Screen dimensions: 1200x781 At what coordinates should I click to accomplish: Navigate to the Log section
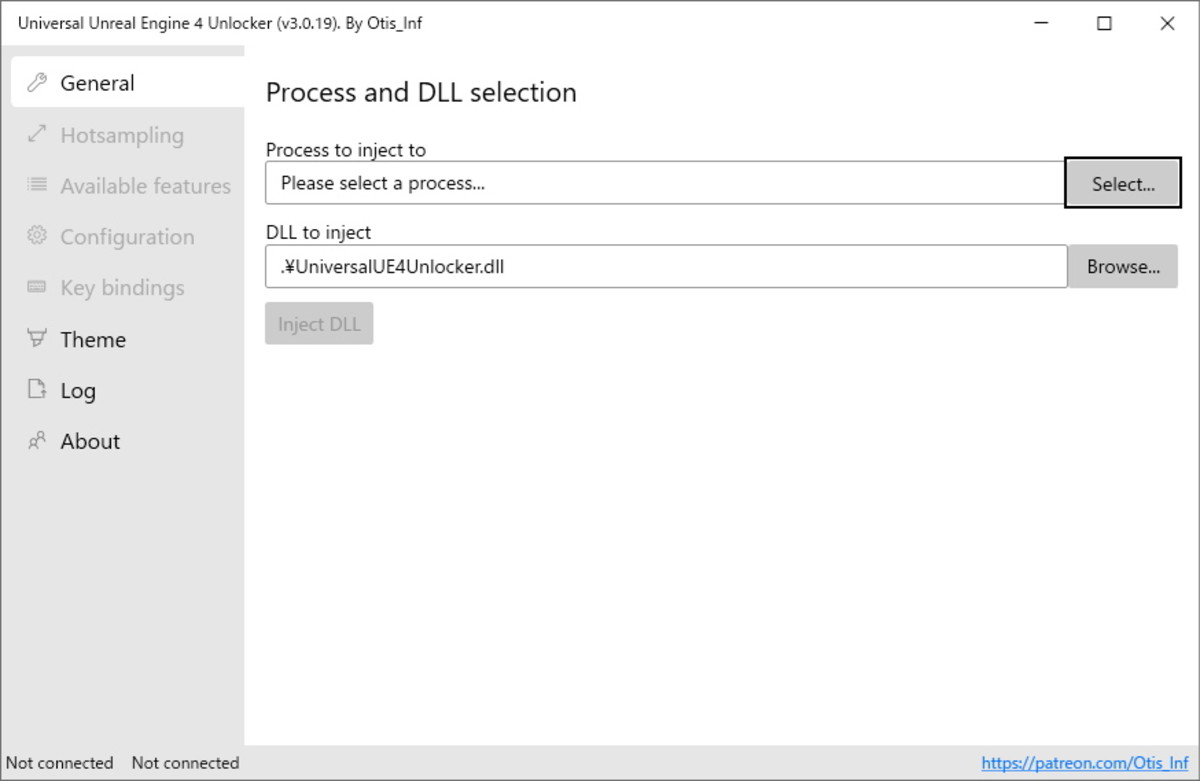[78, 390]
